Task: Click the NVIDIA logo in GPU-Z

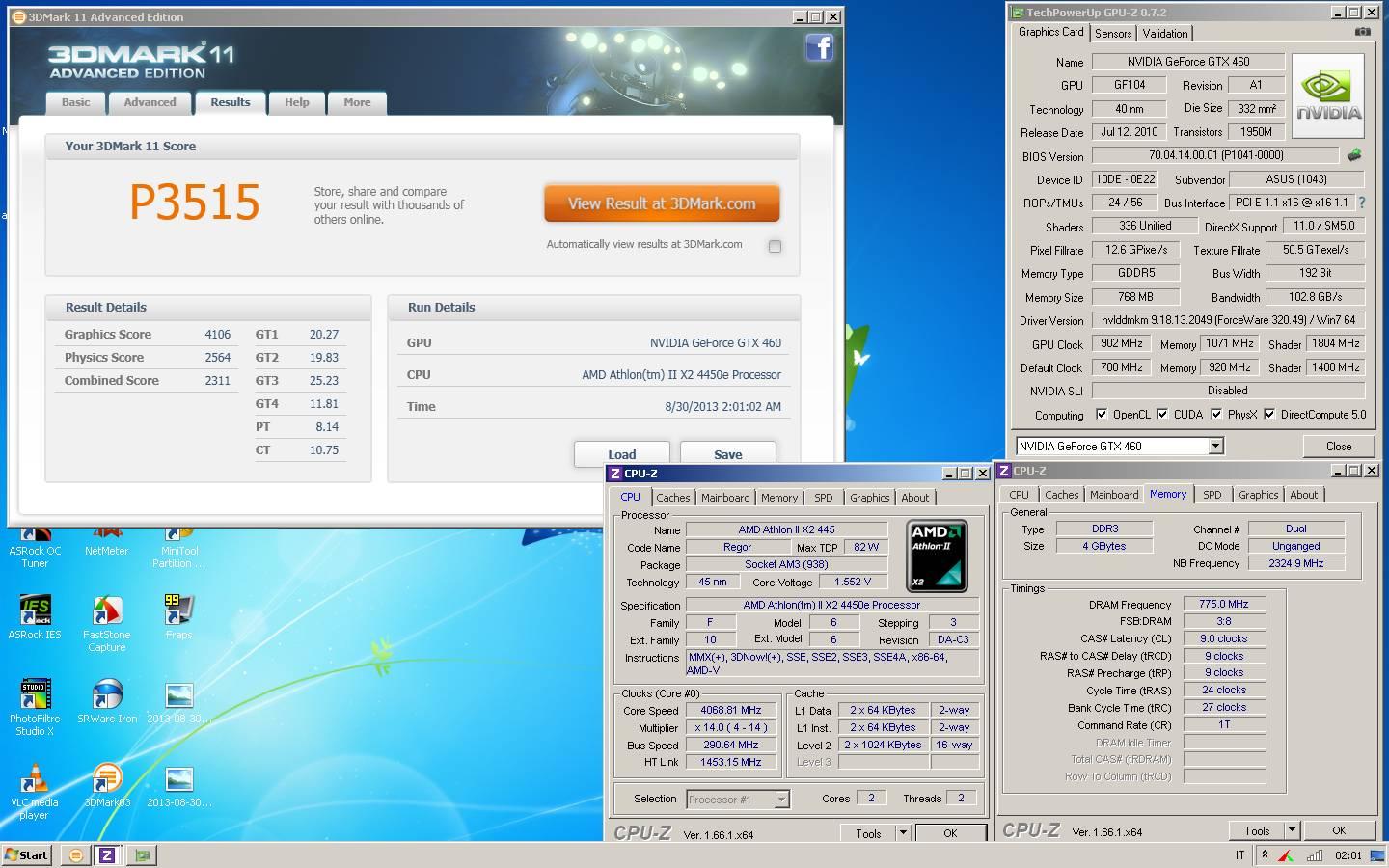Action: [x=1328, y=95]
